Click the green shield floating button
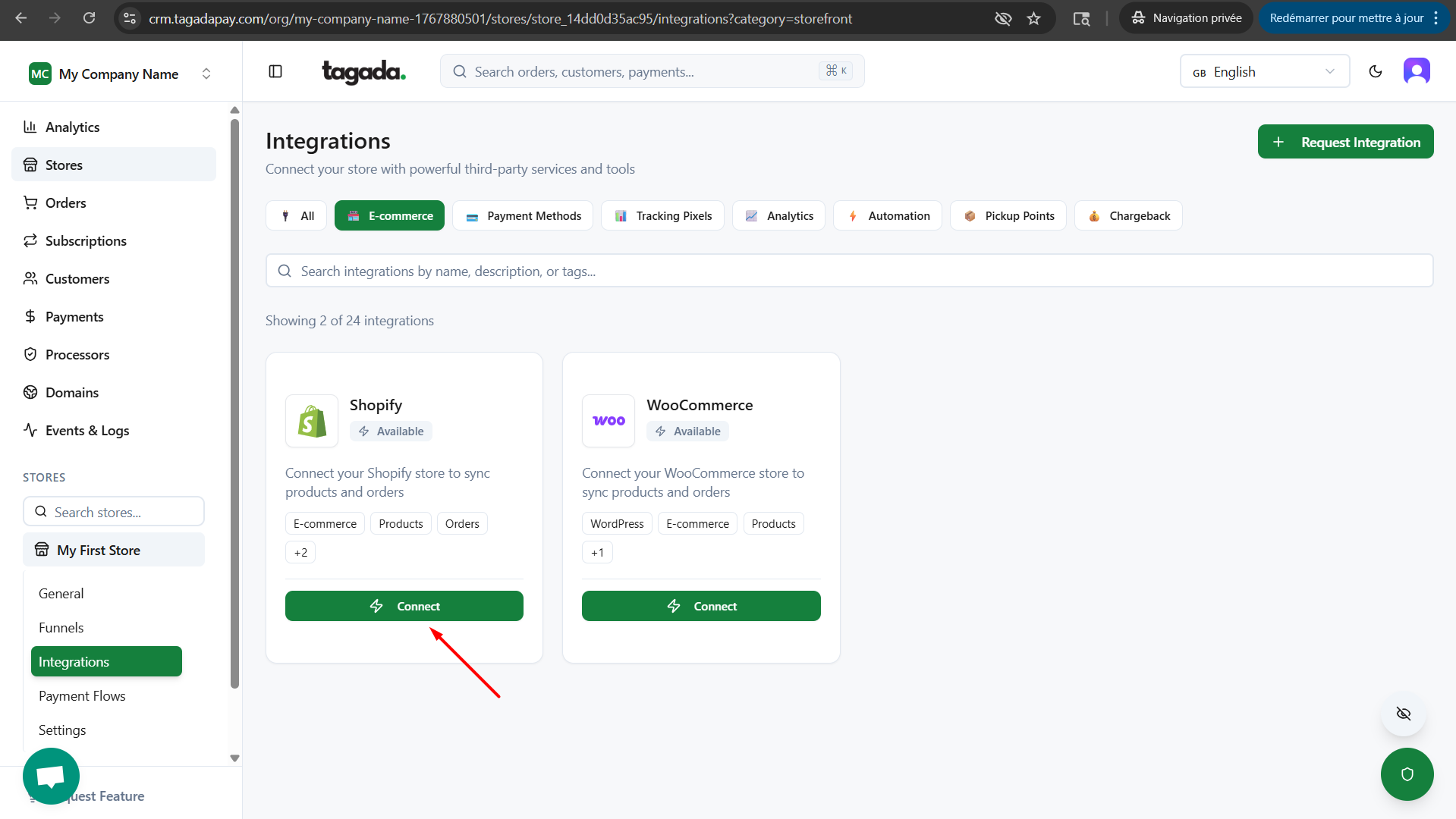 click(x=1407, y=774)
